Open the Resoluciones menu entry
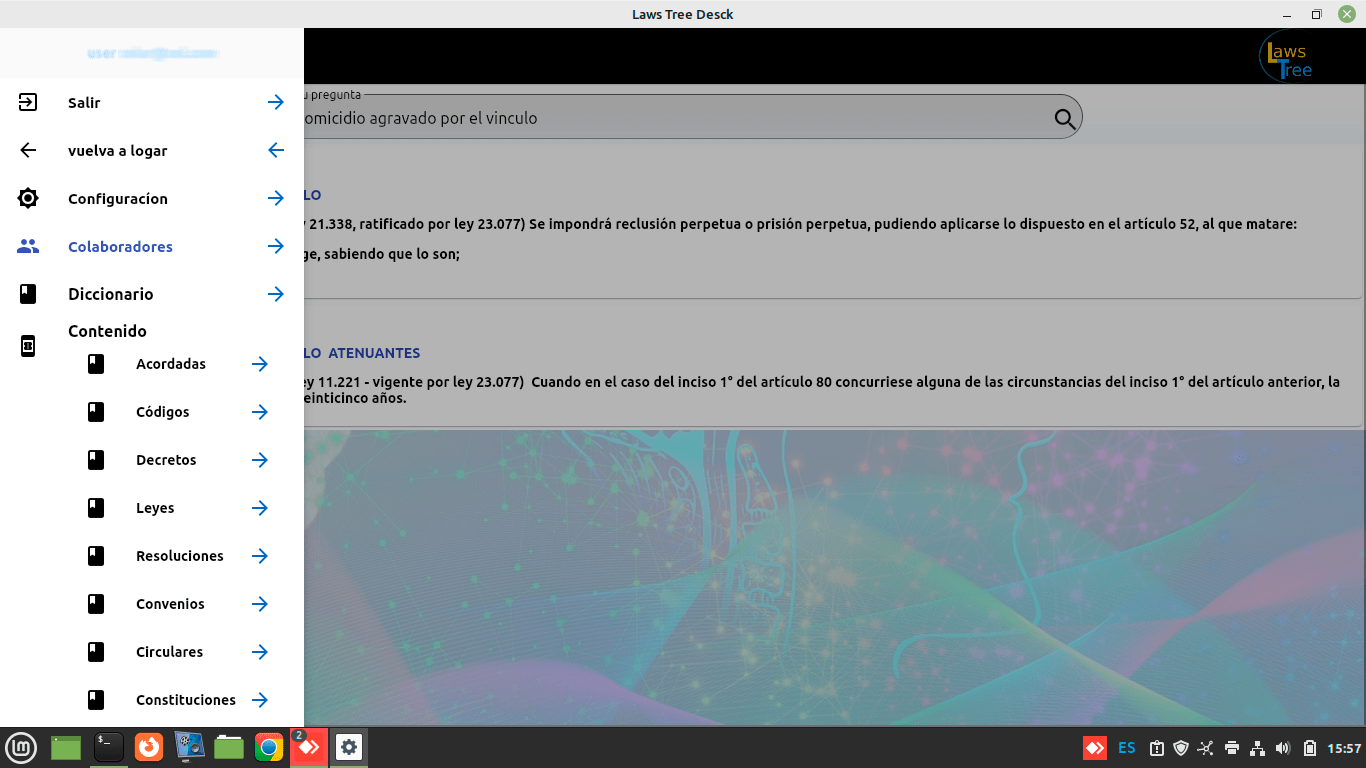 (180, 556)
